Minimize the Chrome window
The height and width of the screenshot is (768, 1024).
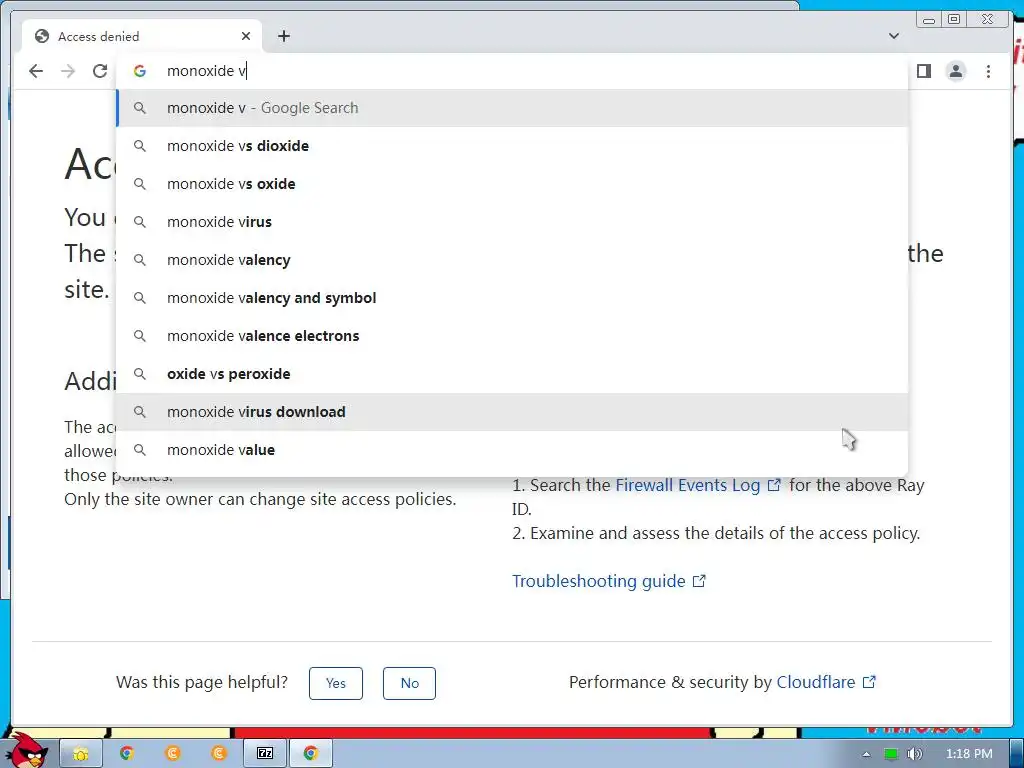[x=929, y=20]
